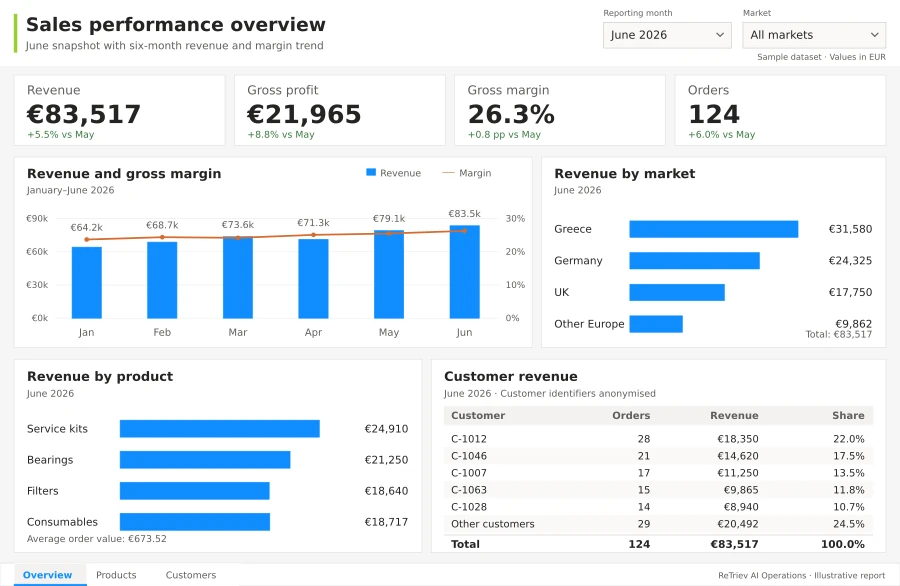The image size is (900, 586).
Task: Click the €64.2k label above January bar
Action: pos(87,227)
